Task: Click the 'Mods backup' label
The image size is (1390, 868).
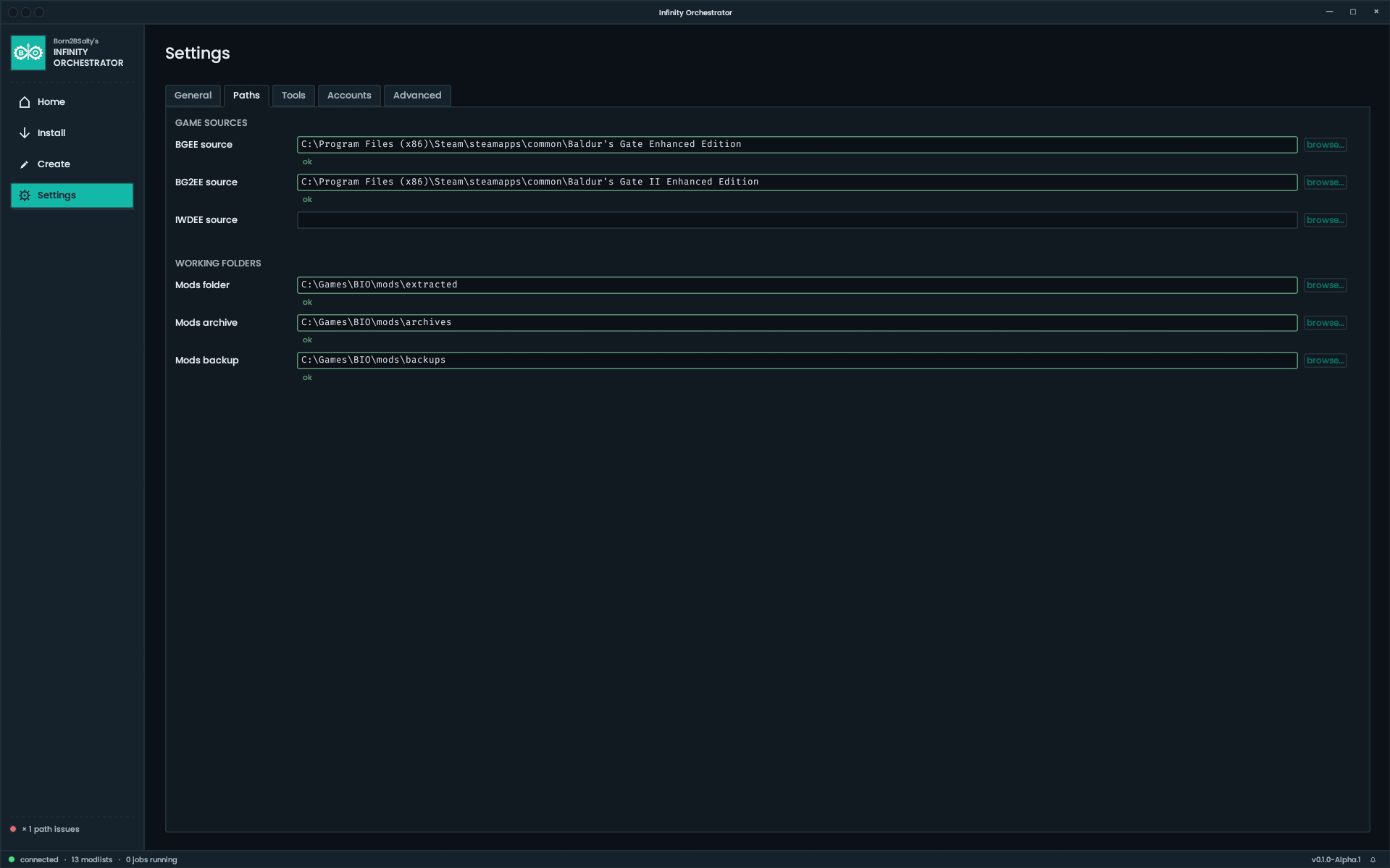Action: 206,361
